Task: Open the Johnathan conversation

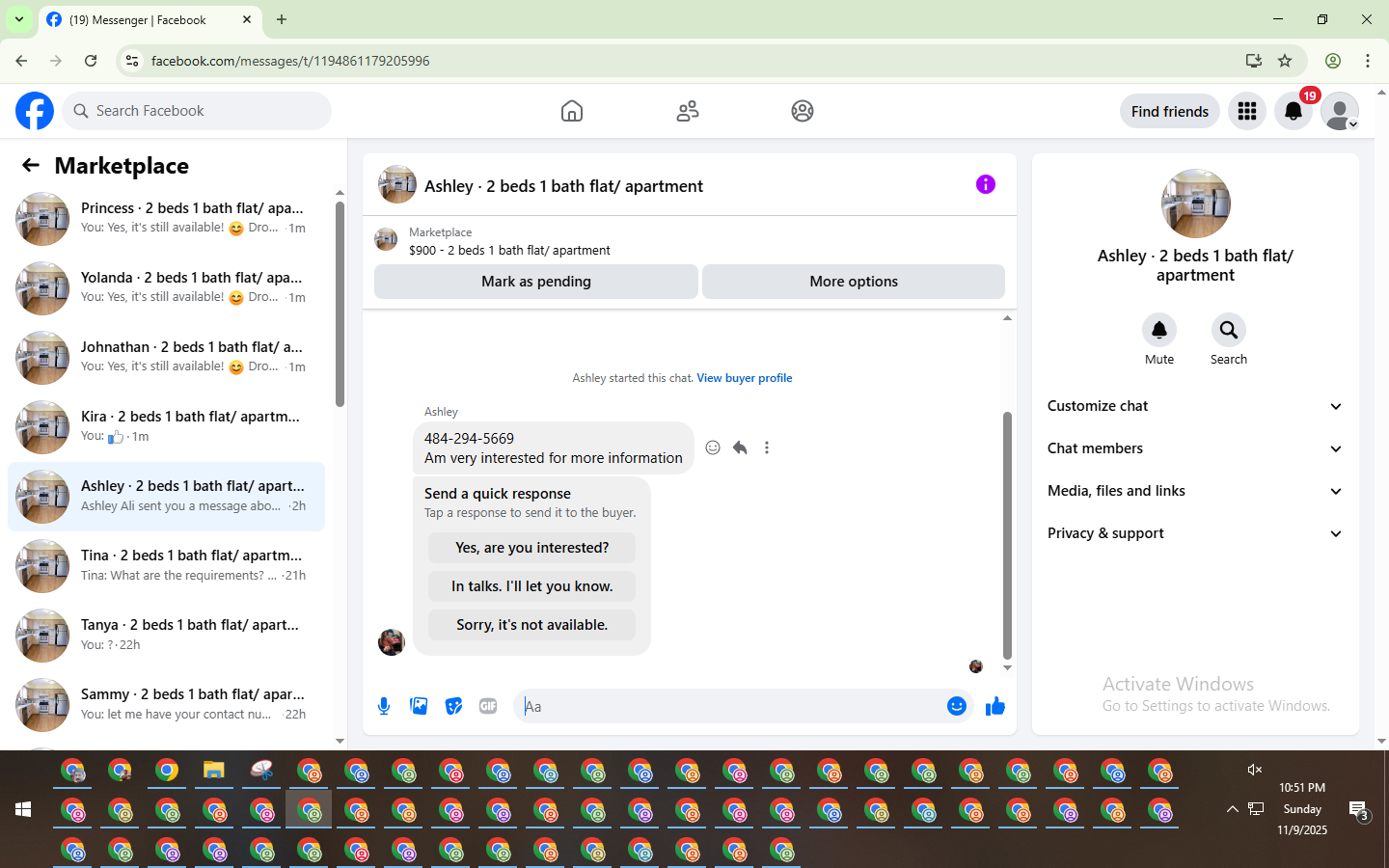Action: point(166,358)
